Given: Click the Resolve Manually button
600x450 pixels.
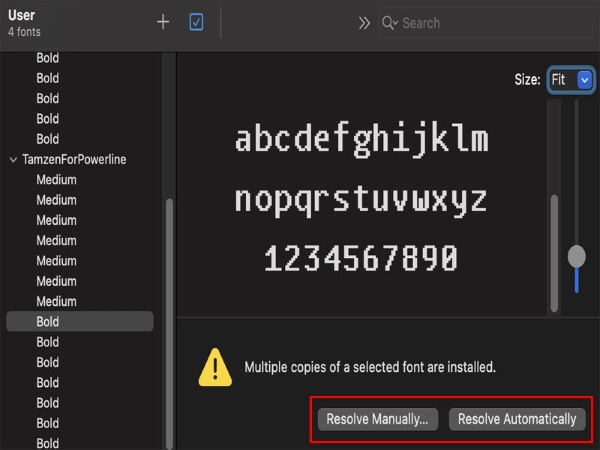Looking at the screenshot, I should 377,420.
